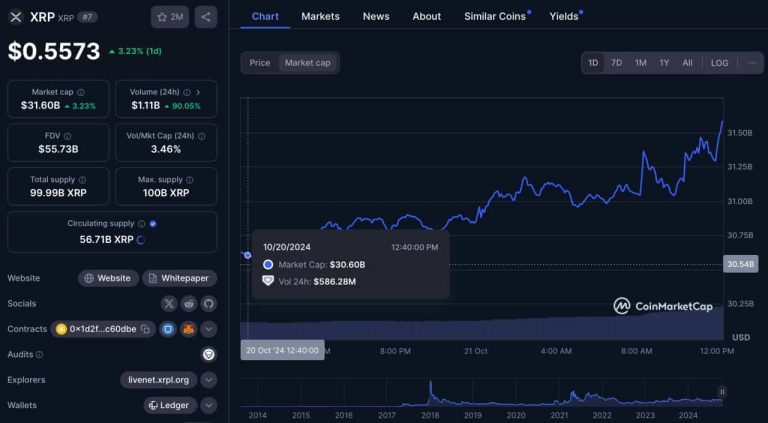Click the shield wallet icon in Contracts
Screen dimensions: 768x423
coord(168,329)
